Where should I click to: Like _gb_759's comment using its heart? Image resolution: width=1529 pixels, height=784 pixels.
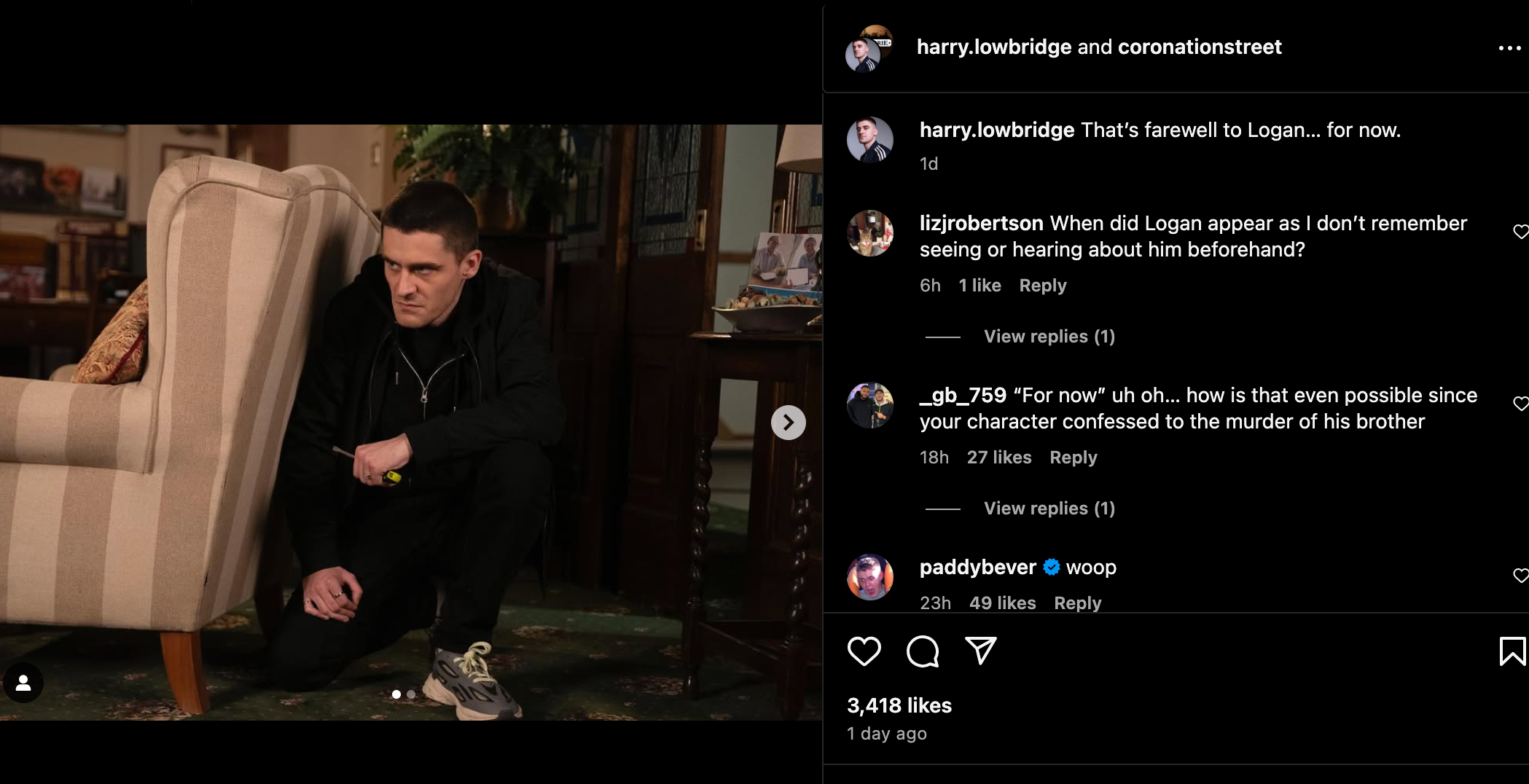pyautogui.click(x=1521, y=402)
